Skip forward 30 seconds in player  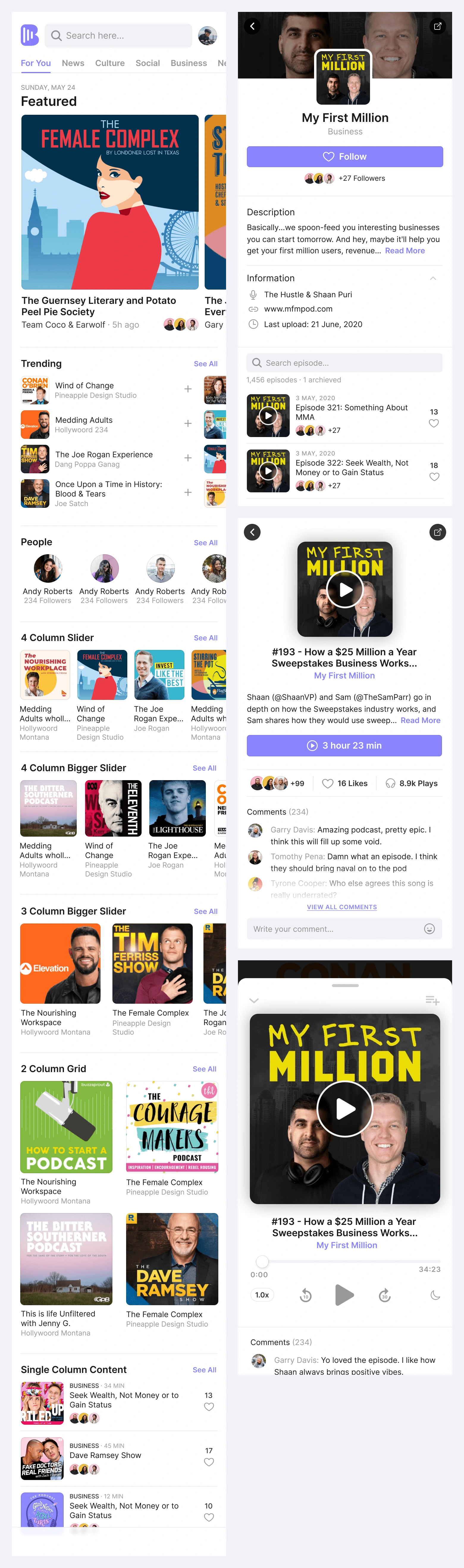pyautogui.click(x=384, y=1295)
